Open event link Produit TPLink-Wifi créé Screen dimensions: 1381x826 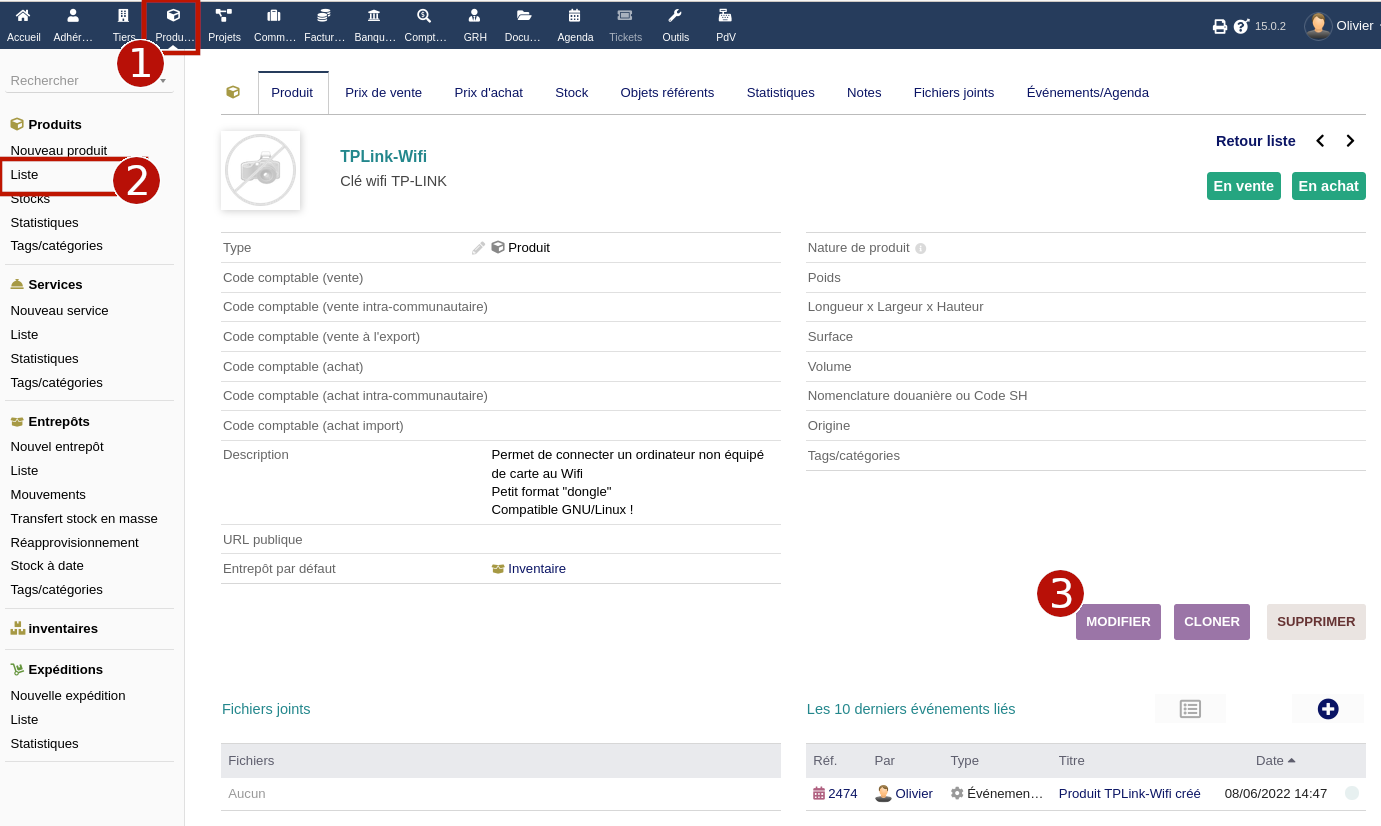tap(1130, 793)
